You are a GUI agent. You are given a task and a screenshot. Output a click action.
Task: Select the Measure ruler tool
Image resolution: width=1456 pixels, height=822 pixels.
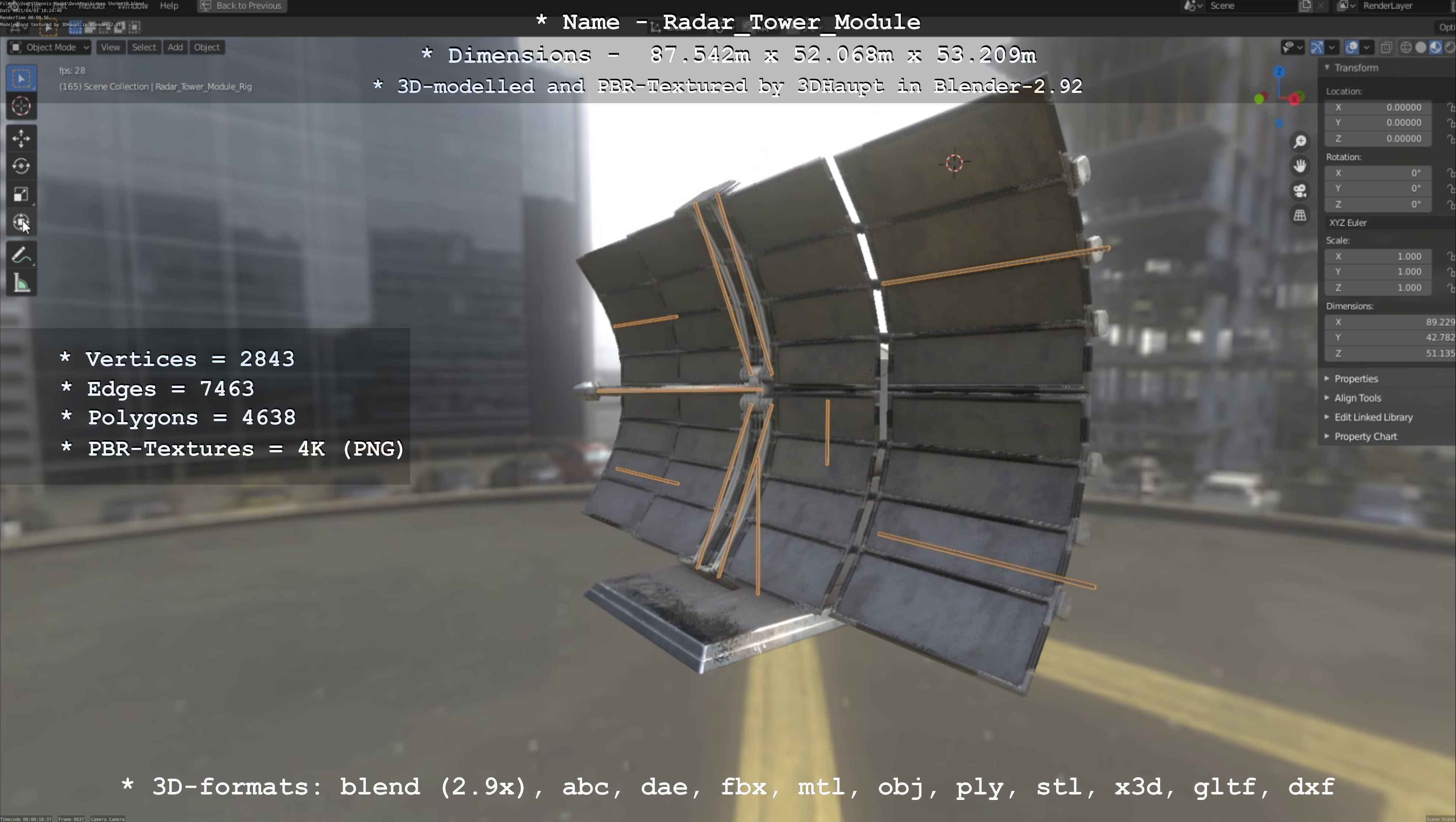pyautogui.click(x=21, y=283)
